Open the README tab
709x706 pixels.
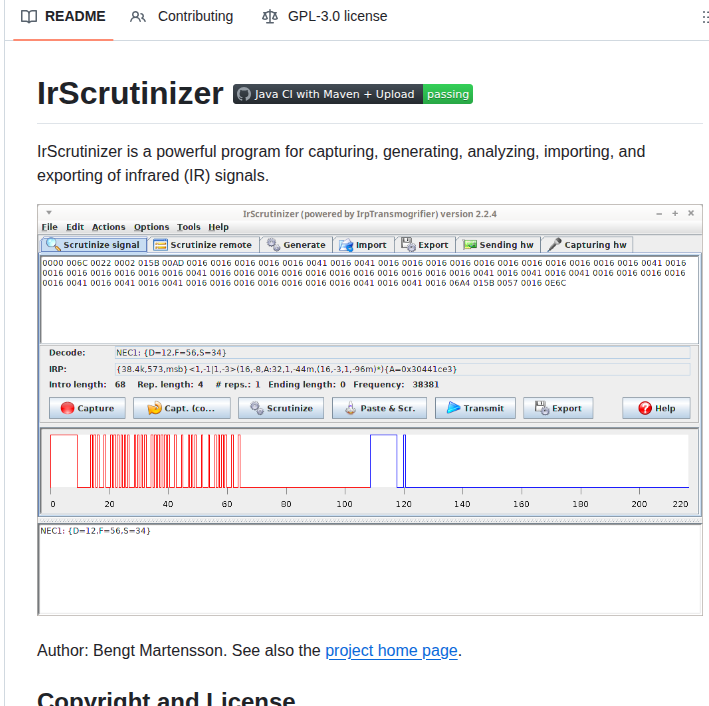coord(63,17)
